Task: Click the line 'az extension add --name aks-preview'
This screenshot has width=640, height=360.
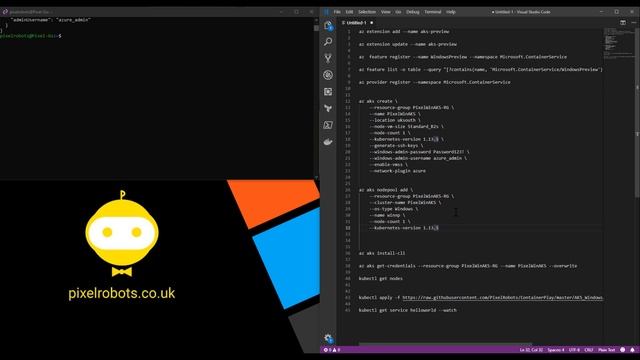Action: click(x=404, y=31)
